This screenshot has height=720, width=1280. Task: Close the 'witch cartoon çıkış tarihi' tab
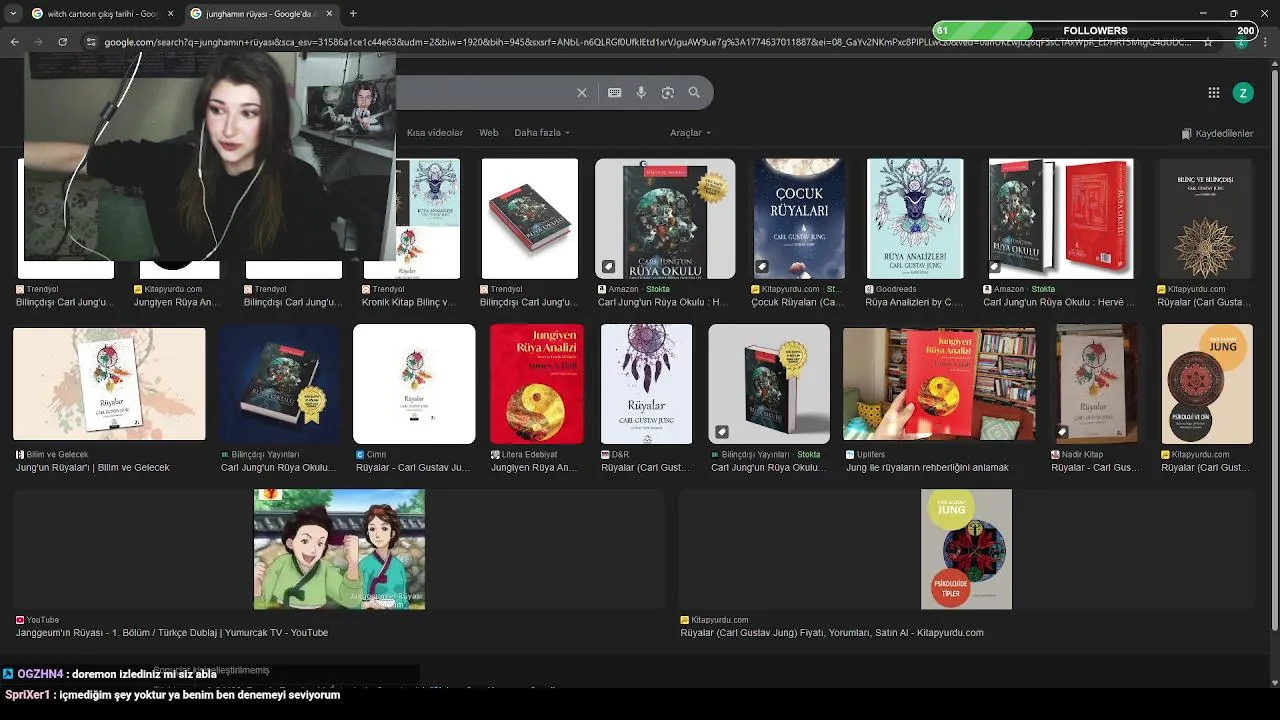[170, 13]
